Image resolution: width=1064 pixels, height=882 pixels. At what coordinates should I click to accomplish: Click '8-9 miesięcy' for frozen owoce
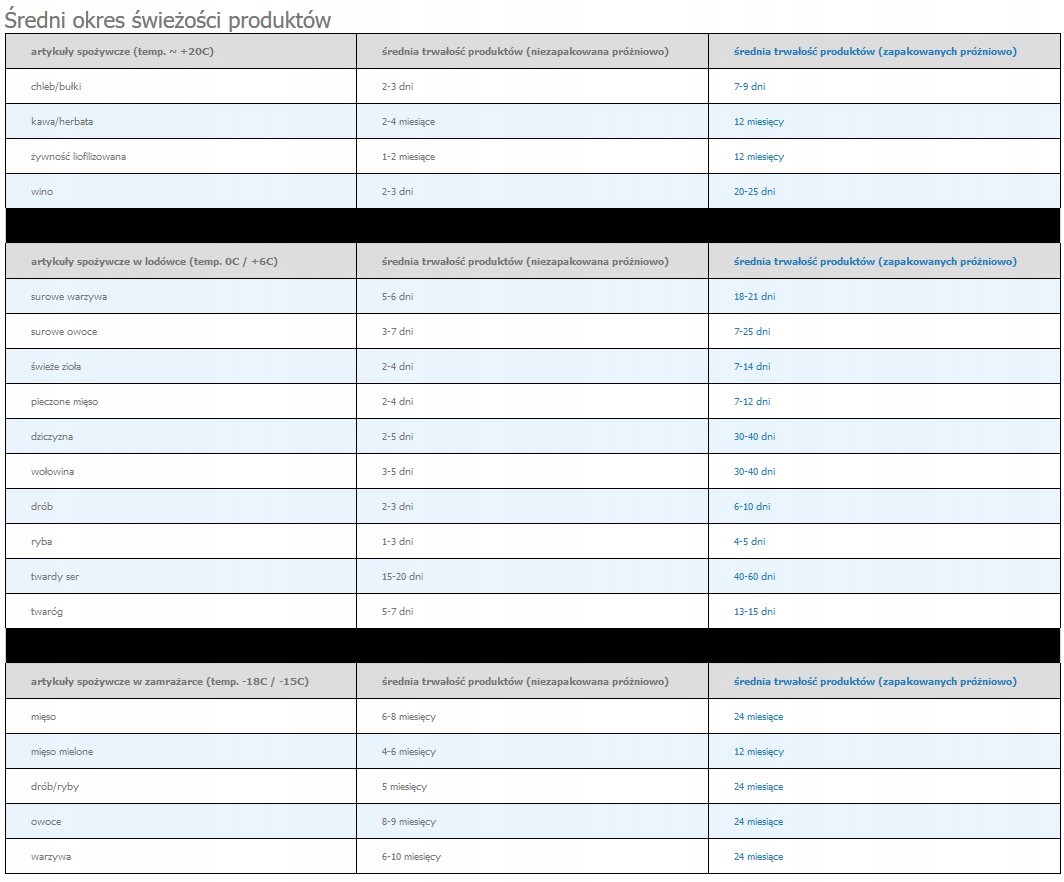(408, 822)
